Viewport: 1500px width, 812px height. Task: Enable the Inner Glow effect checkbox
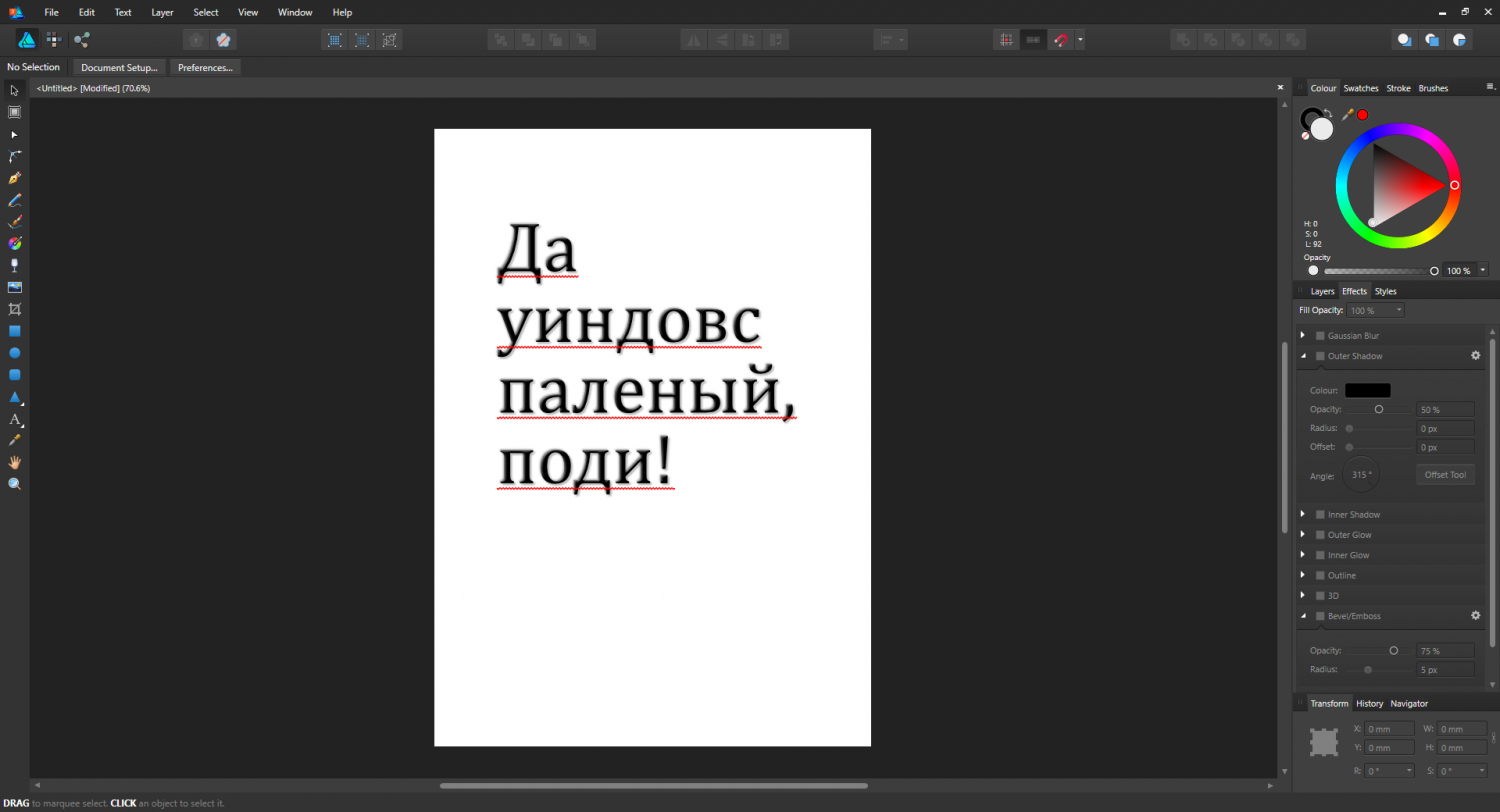(1320, 555)
